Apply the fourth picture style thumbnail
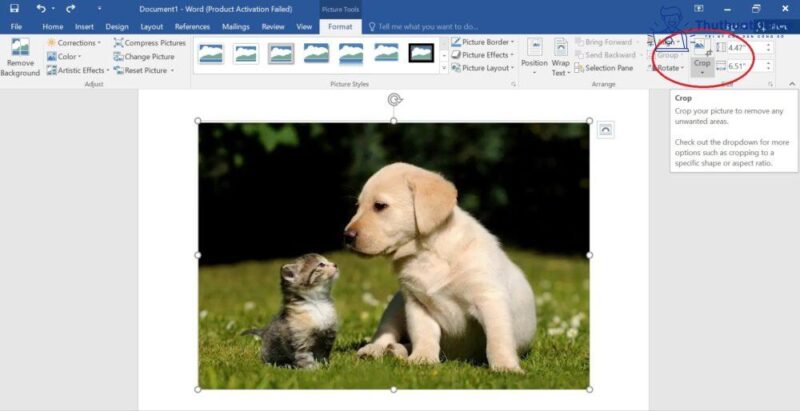 point(316,53)
